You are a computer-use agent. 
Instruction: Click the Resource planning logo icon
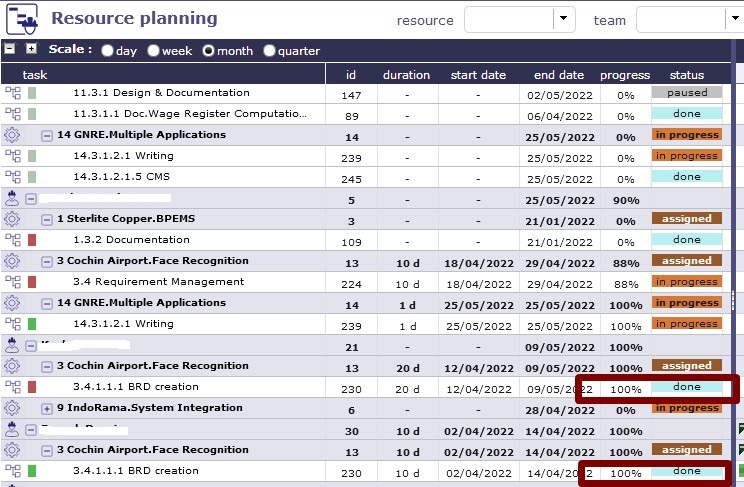(x=23, y=19)
